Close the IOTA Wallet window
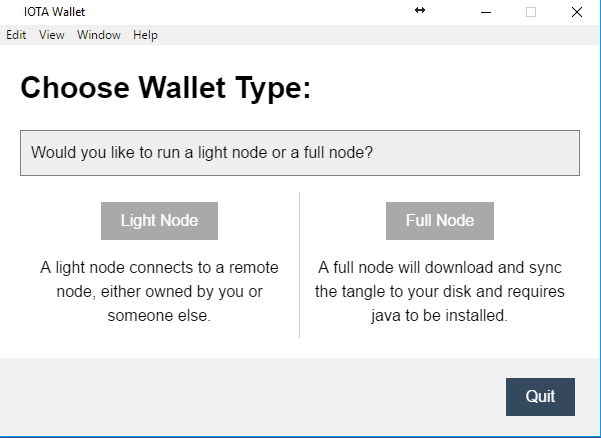Image resolution: width=601 pixels, height=438 pixels. point(576,12)
